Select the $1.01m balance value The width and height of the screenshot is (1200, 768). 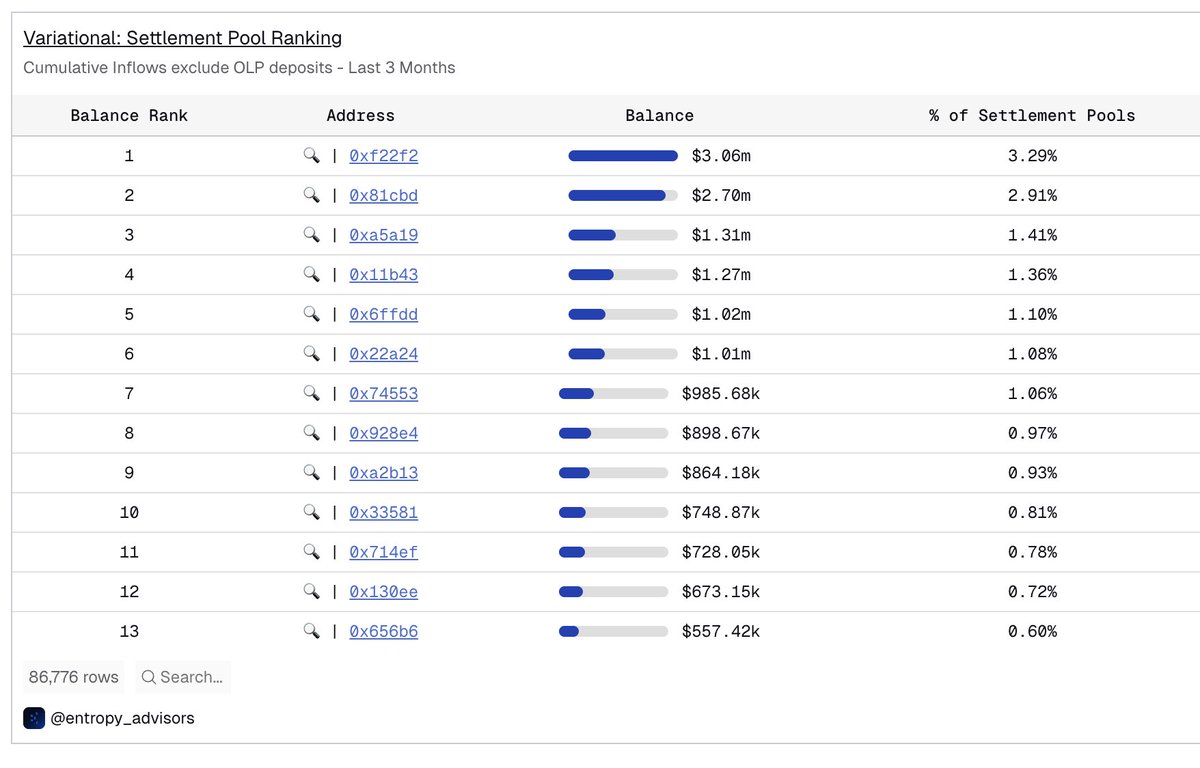(x=721, y=354)
